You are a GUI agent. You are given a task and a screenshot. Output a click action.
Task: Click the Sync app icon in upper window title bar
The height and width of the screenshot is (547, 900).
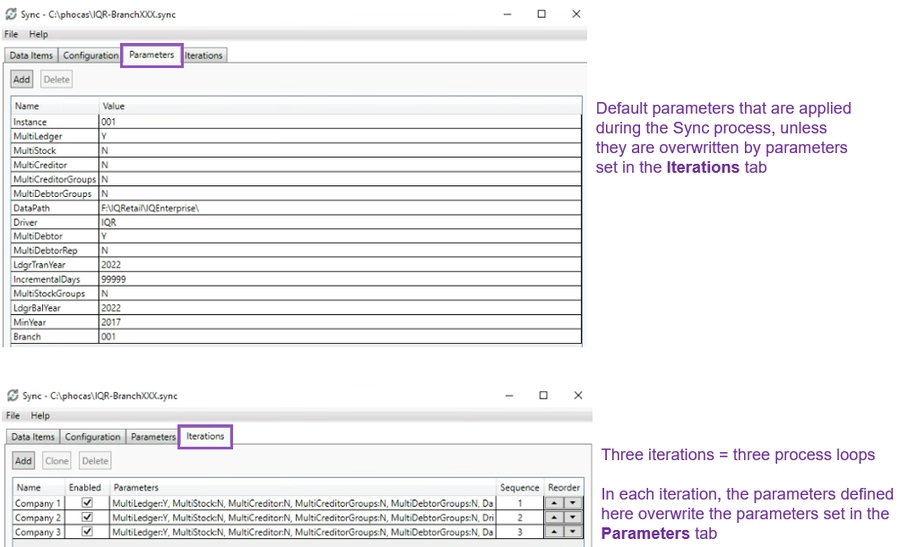[12, 15]
